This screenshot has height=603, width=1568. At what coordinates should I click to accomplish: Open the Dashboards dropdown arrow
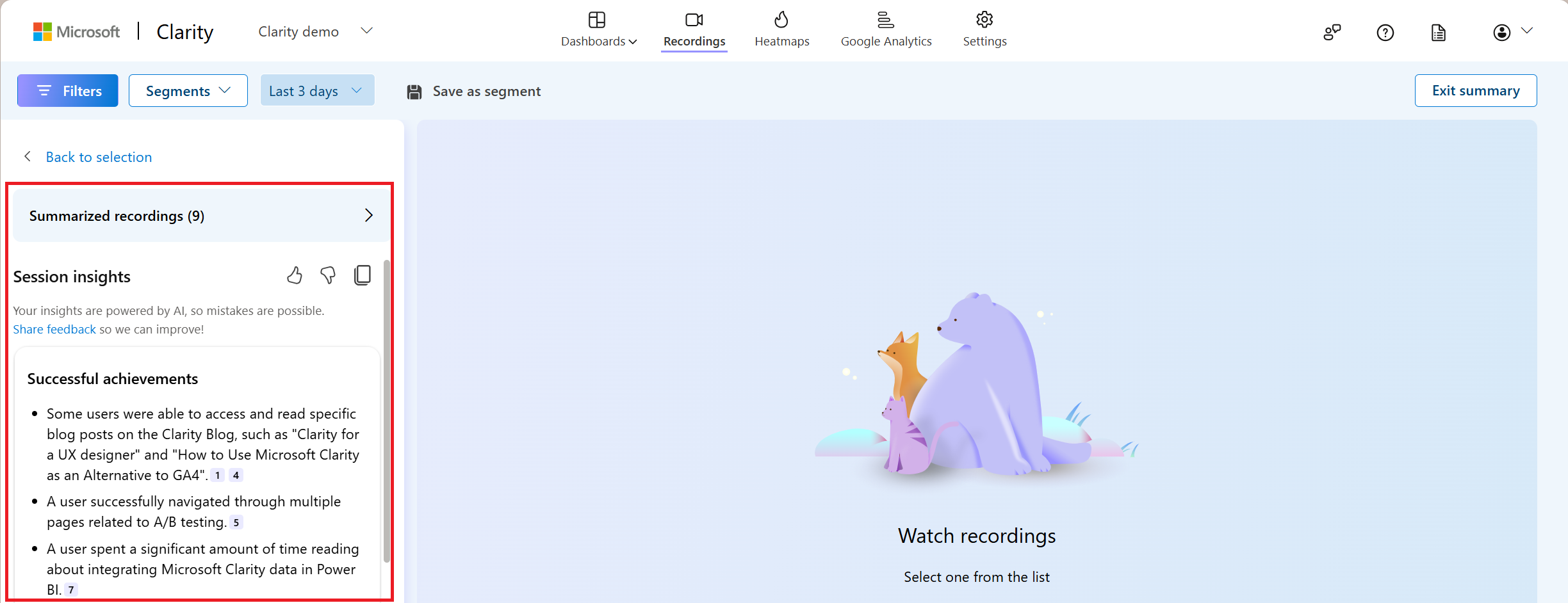pos(633,42)
